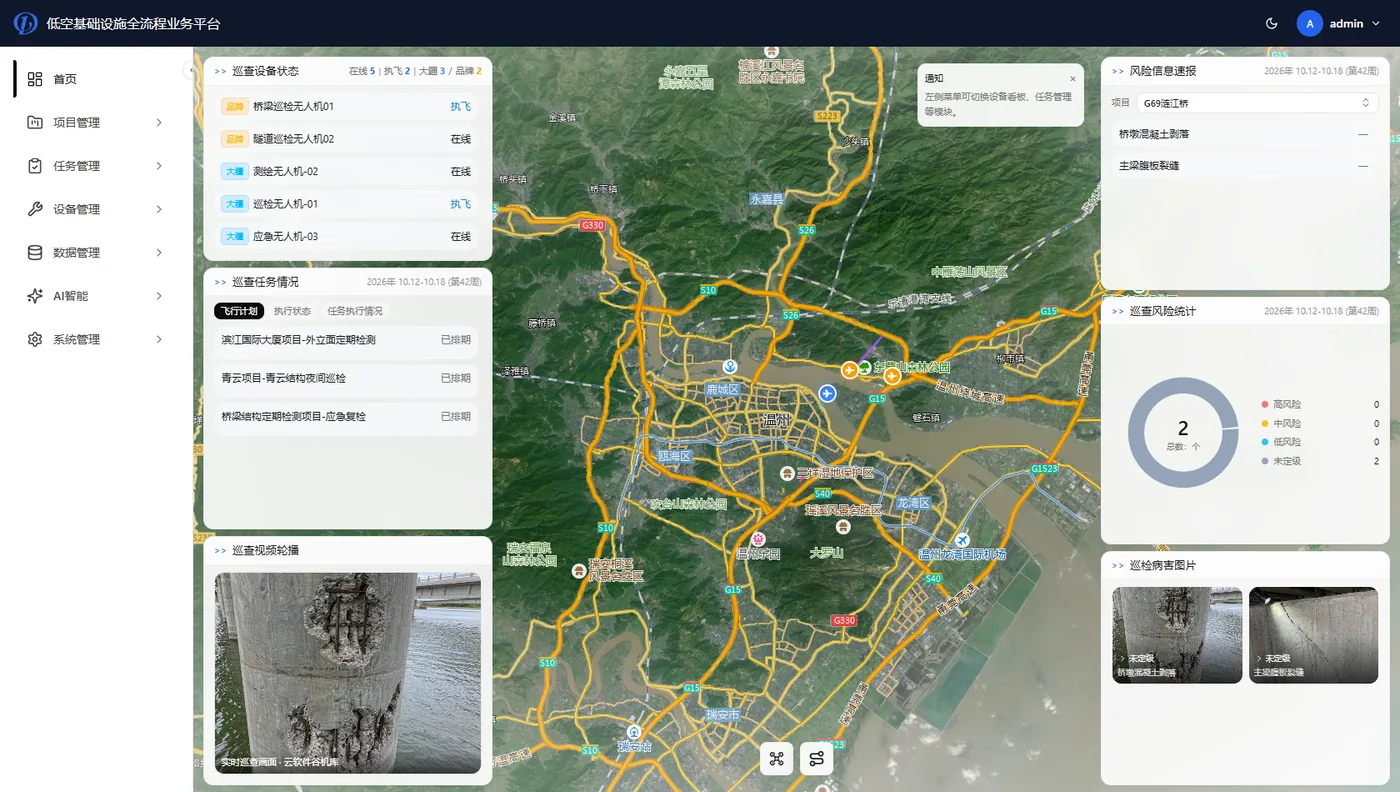The width and height of the screenshot is (1400, 792).
Task: Click the drone icon button below the map
Action: tap(776, 759)
